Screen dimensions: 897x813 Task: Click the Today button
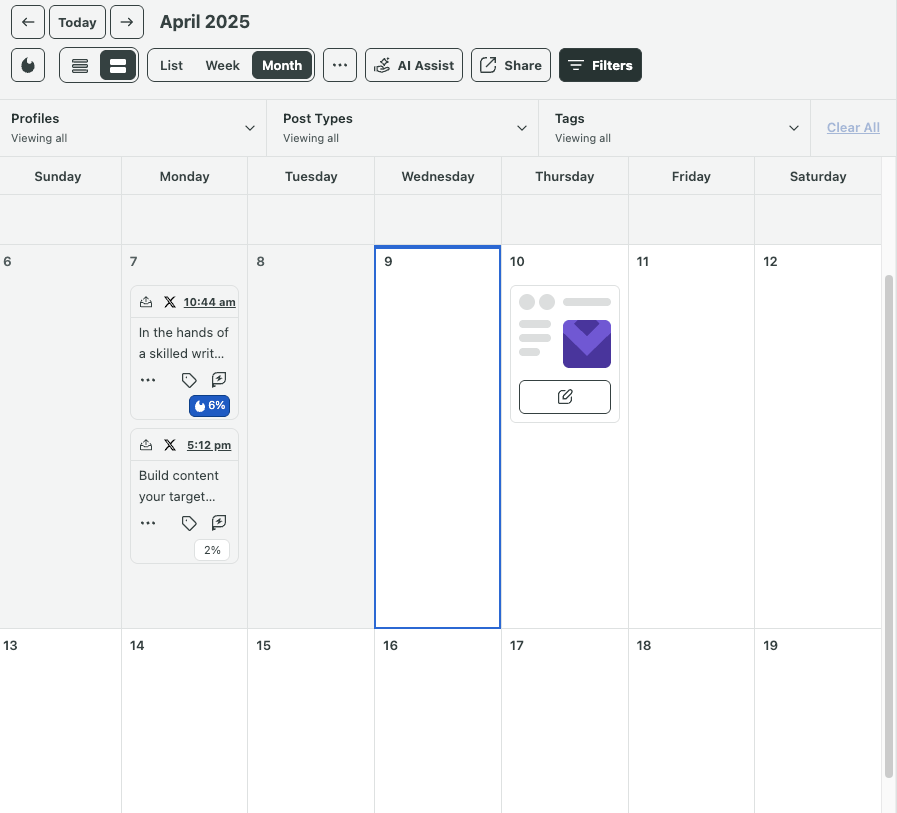click(x=77, y=21)
